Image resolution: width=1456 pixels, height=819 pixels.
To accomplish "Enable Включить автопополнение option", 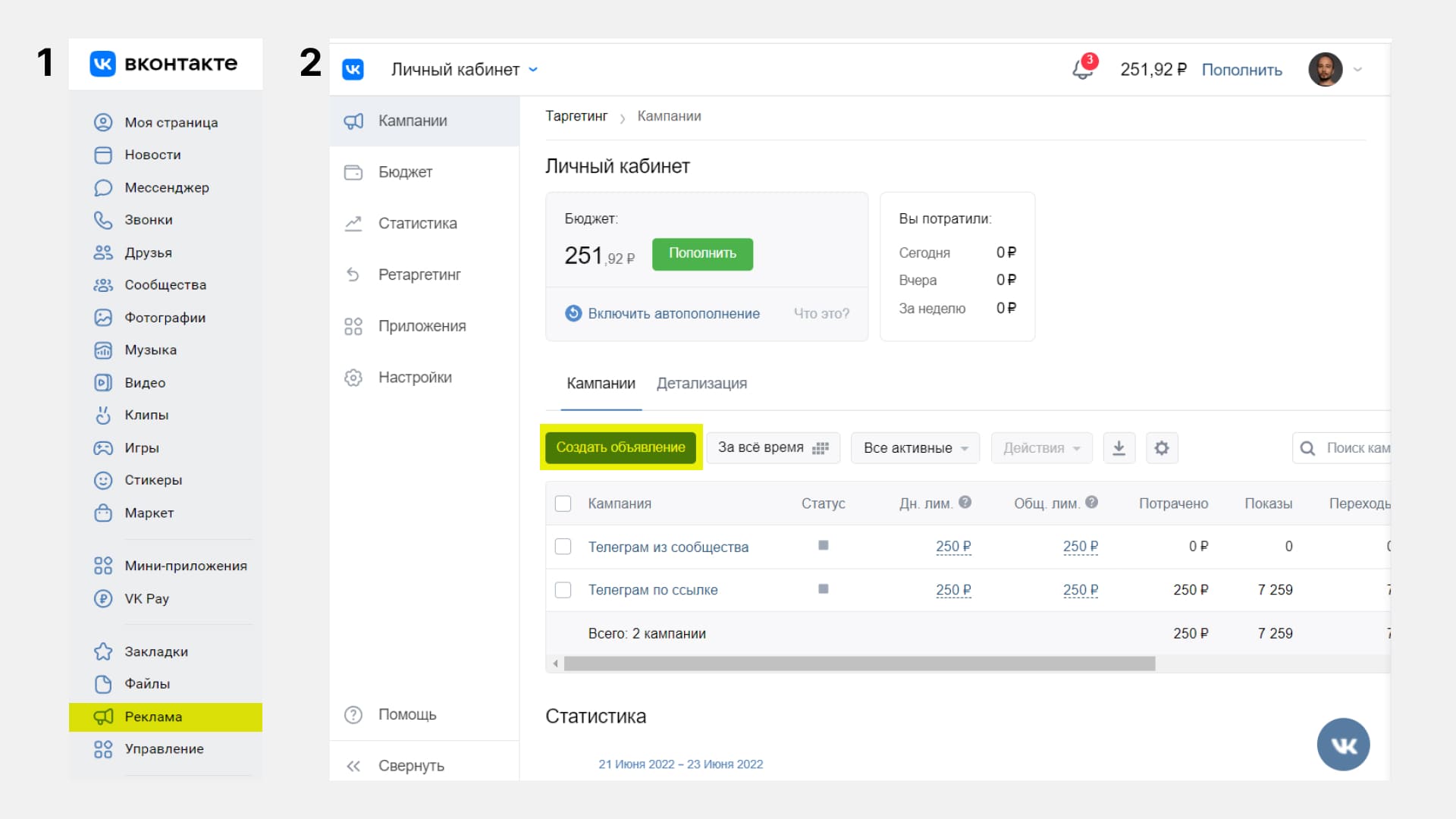I will [x=662, y=313].
